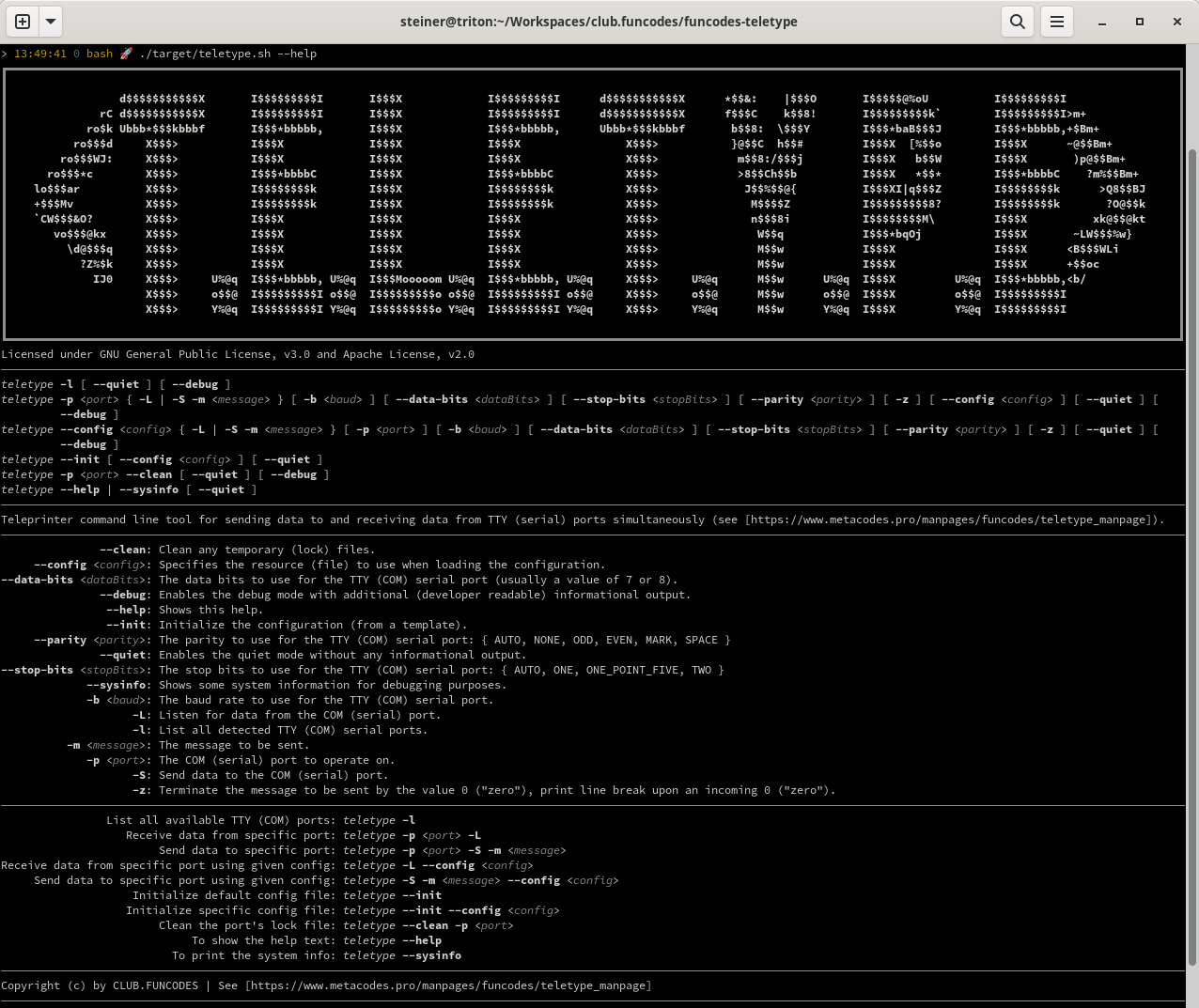Select the --parity option row
The height and width of the screenshot is (1008, 1199).
coord(381,640)
